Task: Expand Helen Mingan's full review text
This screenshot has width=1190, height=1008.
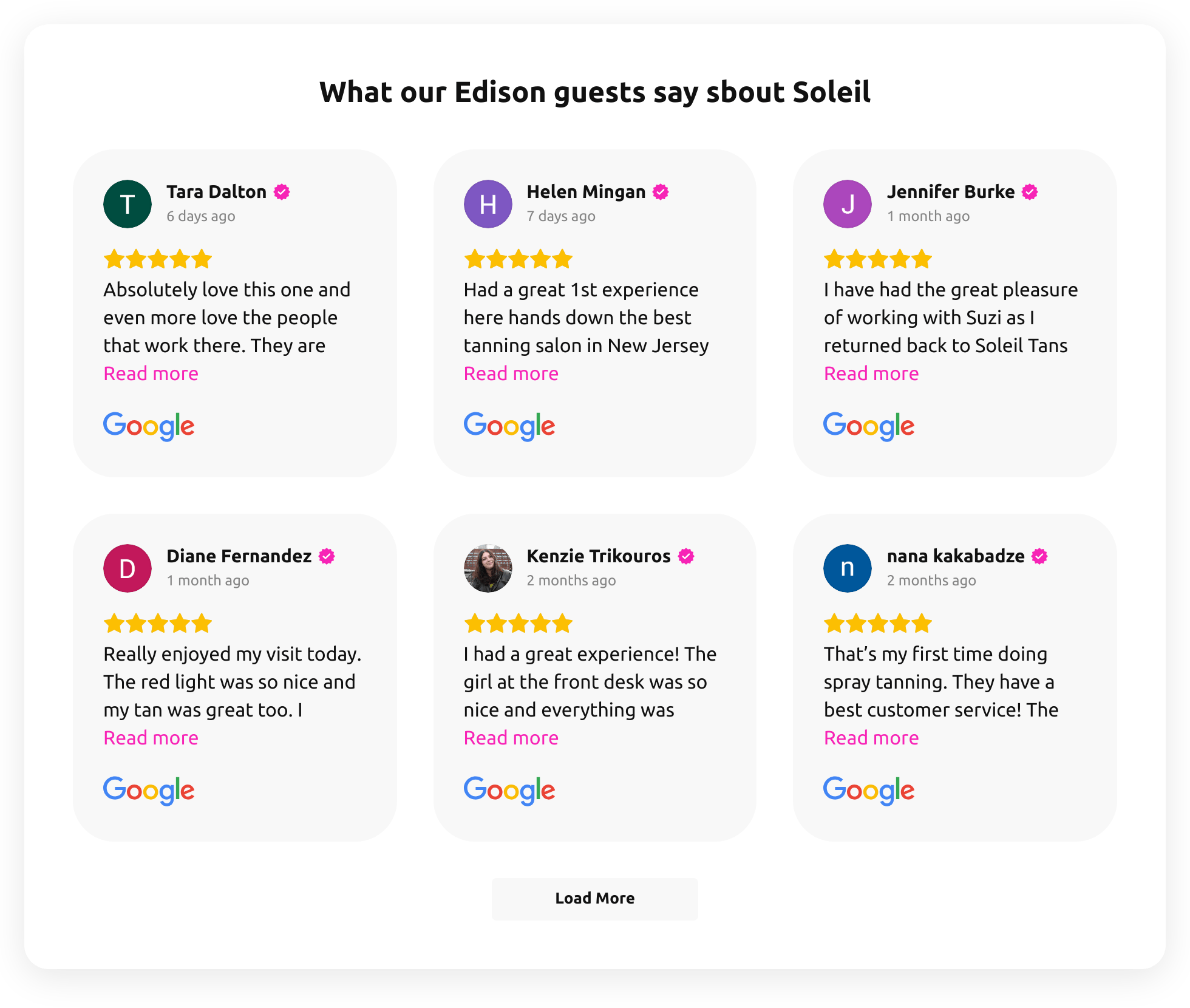Action: [x=511, y=373]
